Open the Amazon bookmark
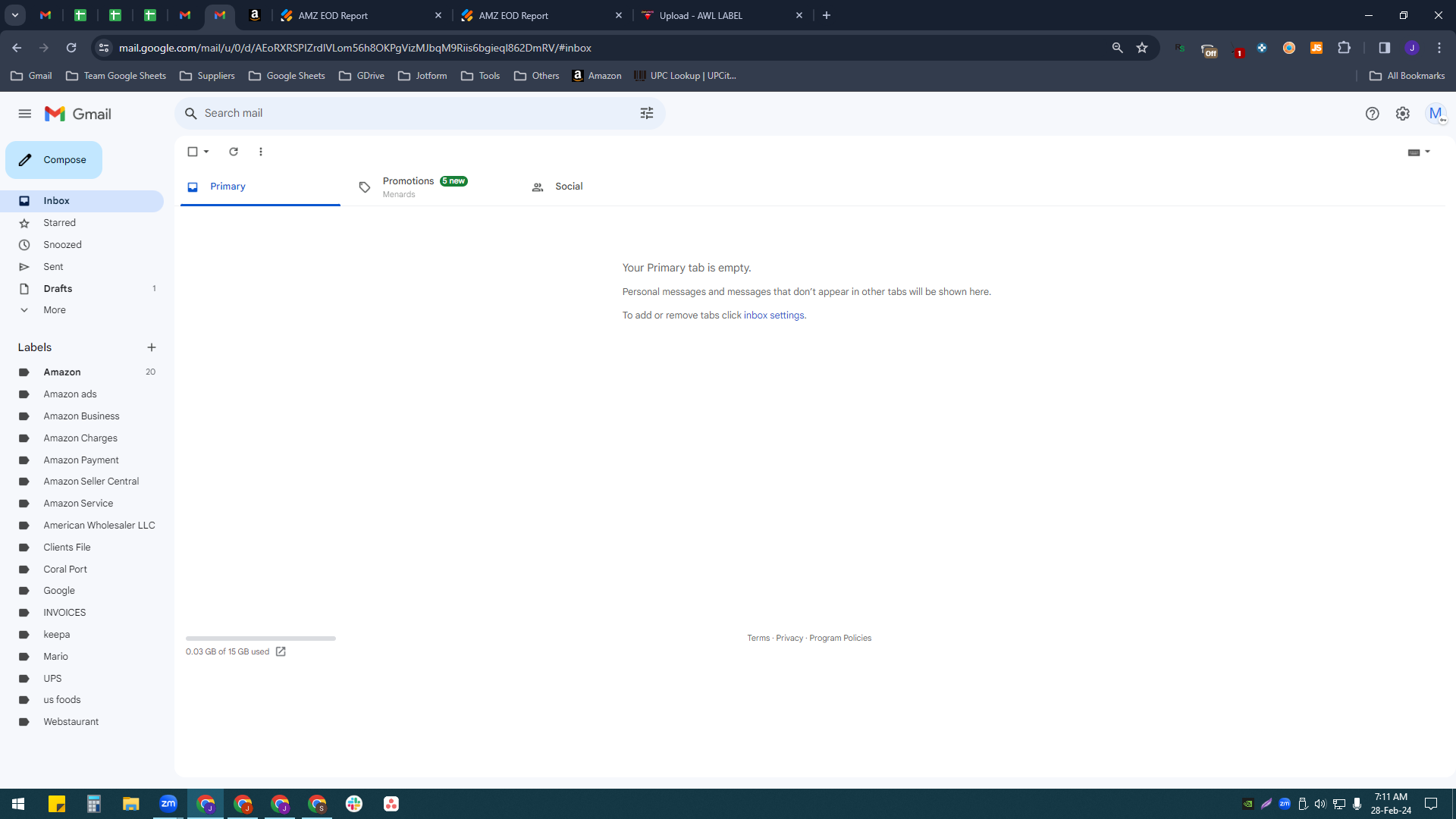The image size is (1456, 819). (x=597, y=76)
